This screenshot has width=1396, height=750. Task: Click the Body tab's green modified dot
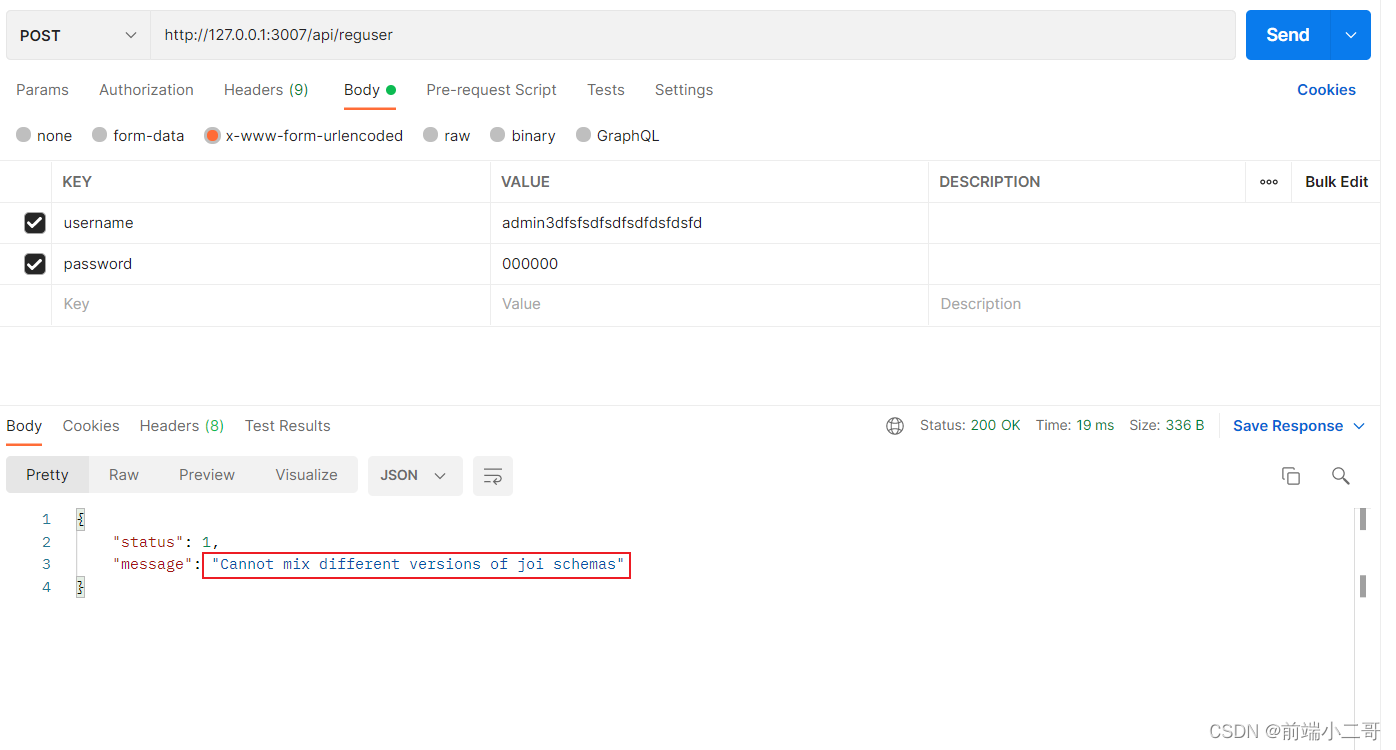392,89
